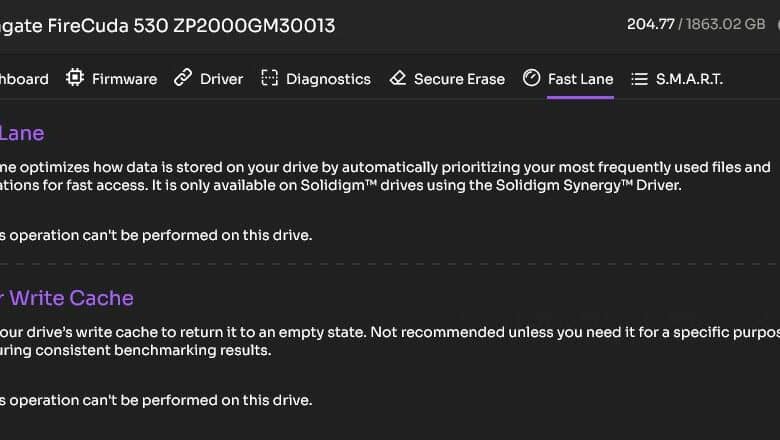Select the Fast Lane tab text
The height and width of the screenshot is (440, 780).
tap(581, 79)
